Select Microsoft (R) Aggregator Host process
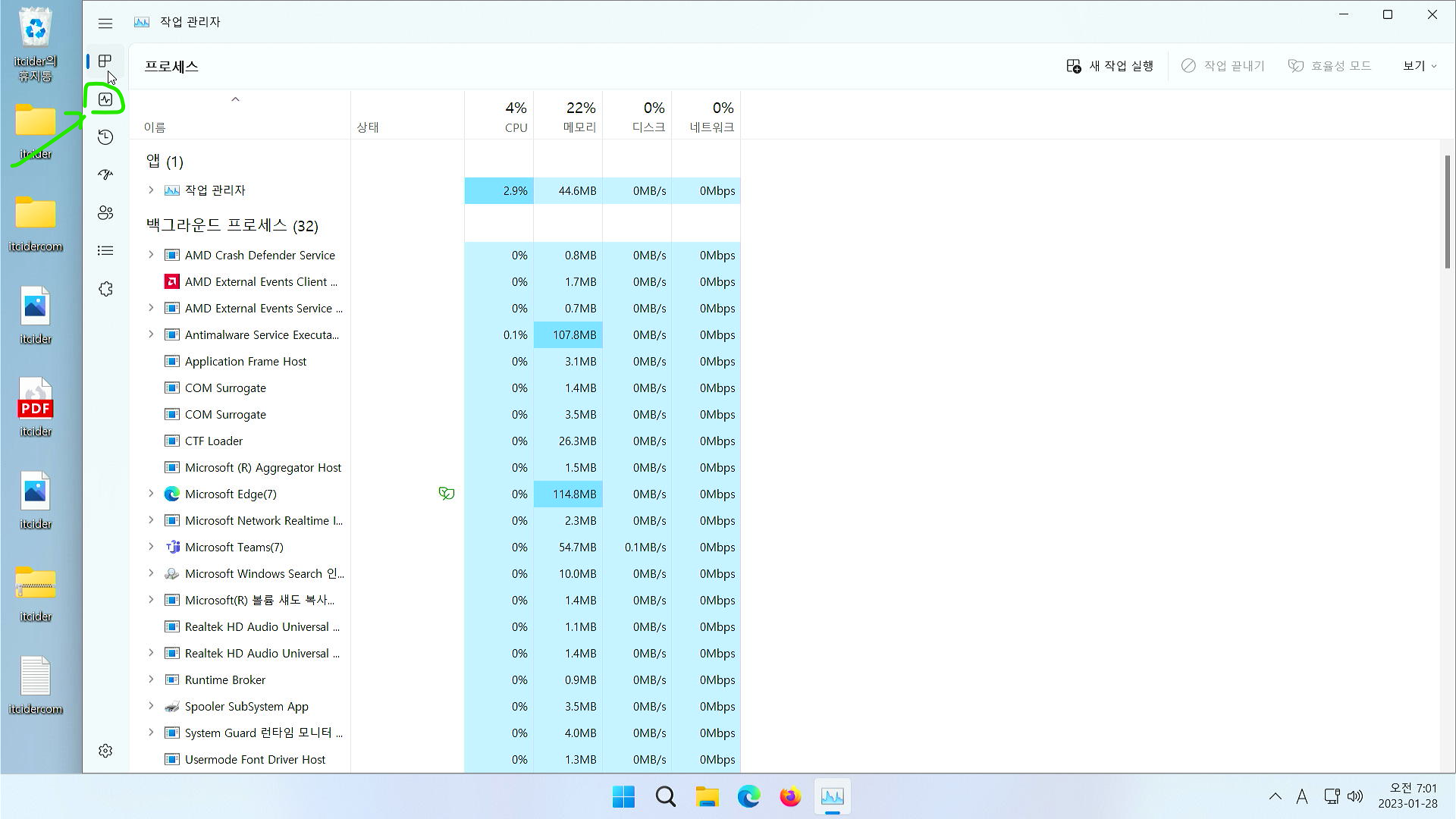1456x819 pixels. 263,467
